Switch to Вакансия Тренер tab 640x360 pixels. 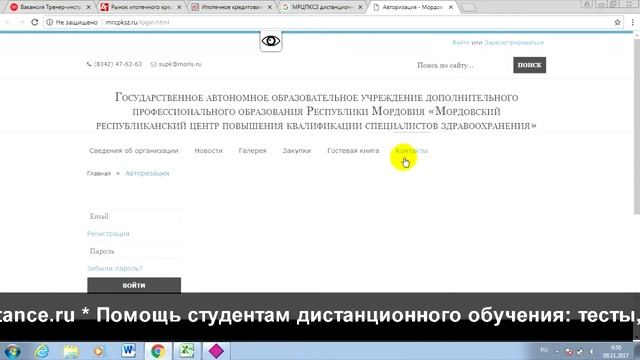[x=50, y=7]
